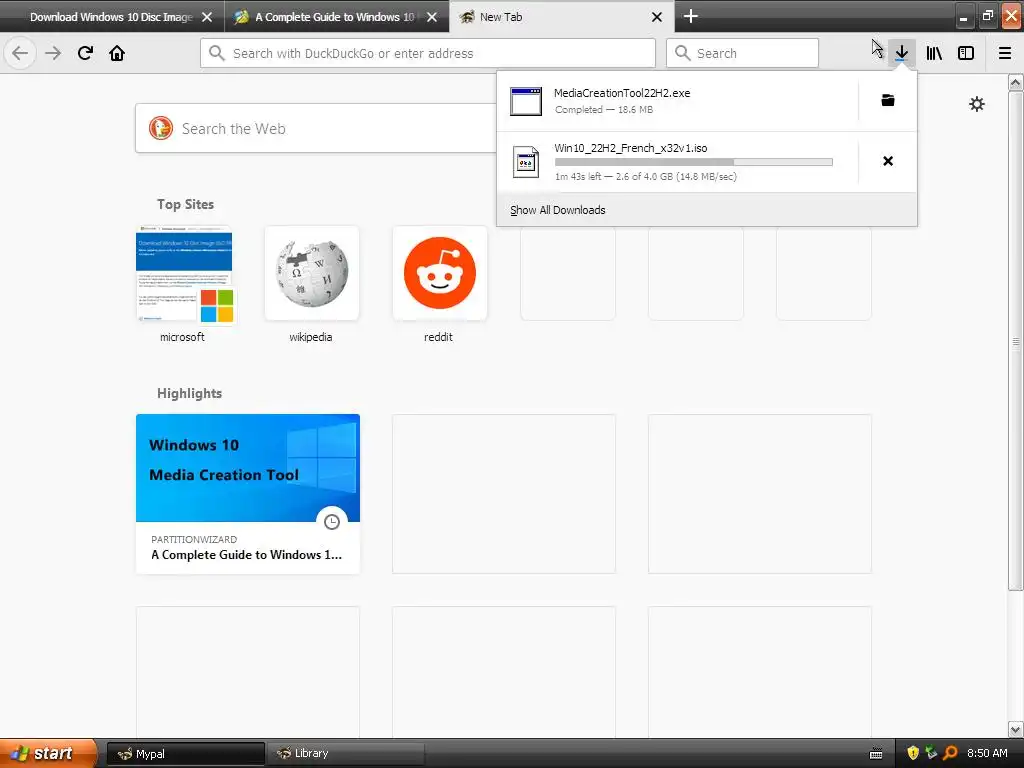Click the clock icon on Highlights card
The height and width of the screenshot is (768, 1024).
coord(332,521)
